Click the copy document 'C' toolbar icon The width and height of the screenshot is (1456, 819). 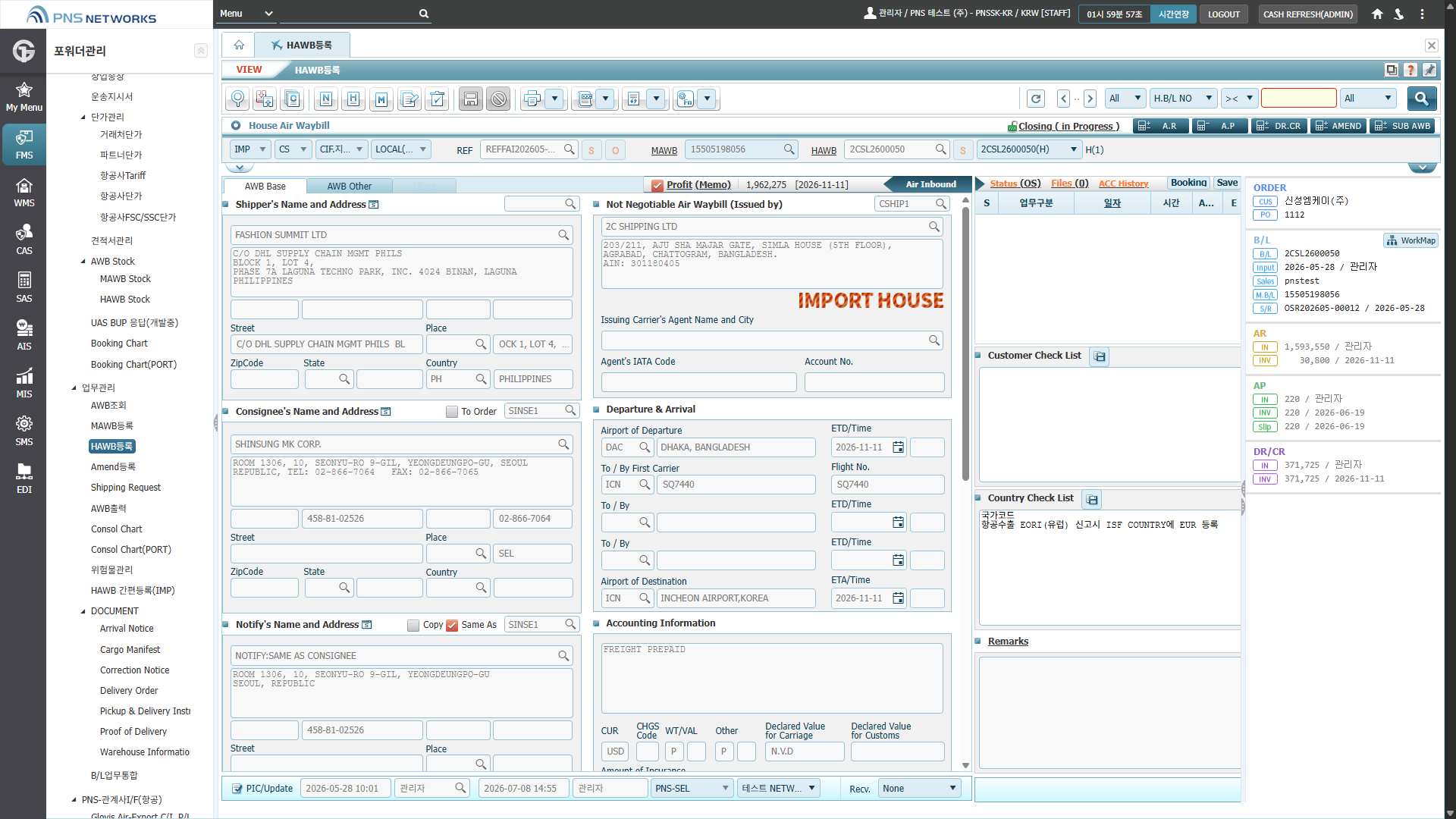pyautogui.click(x=293, y=99)
